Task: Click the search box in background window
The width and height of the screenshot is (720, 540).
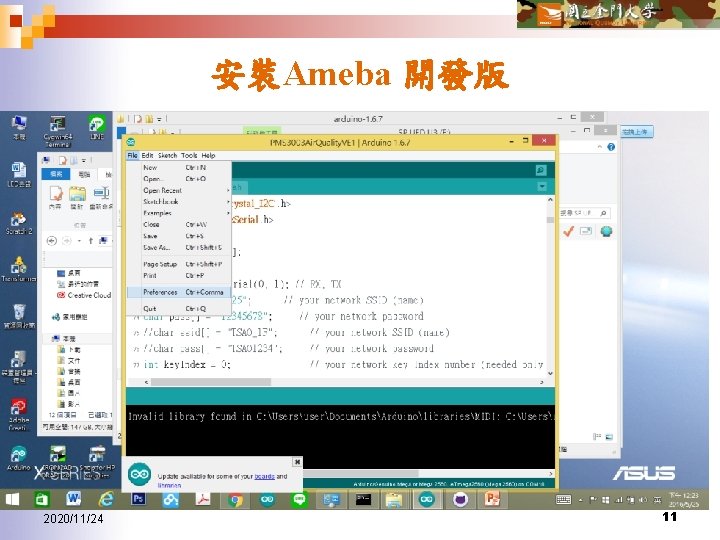Action: coord(585,213)
